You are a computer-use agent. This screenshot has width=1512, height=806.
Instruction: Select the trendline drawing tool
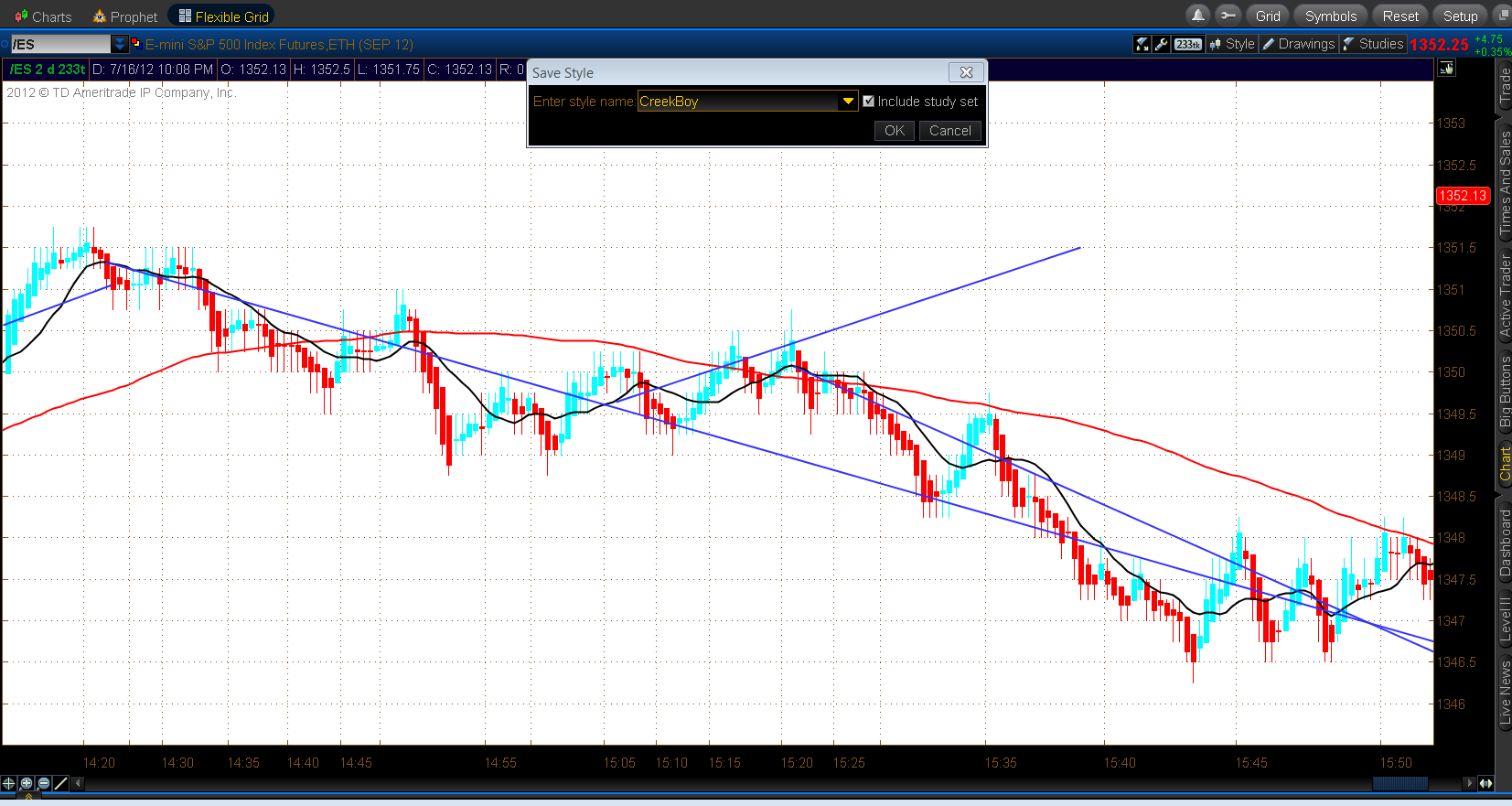[x=61, y=783]
